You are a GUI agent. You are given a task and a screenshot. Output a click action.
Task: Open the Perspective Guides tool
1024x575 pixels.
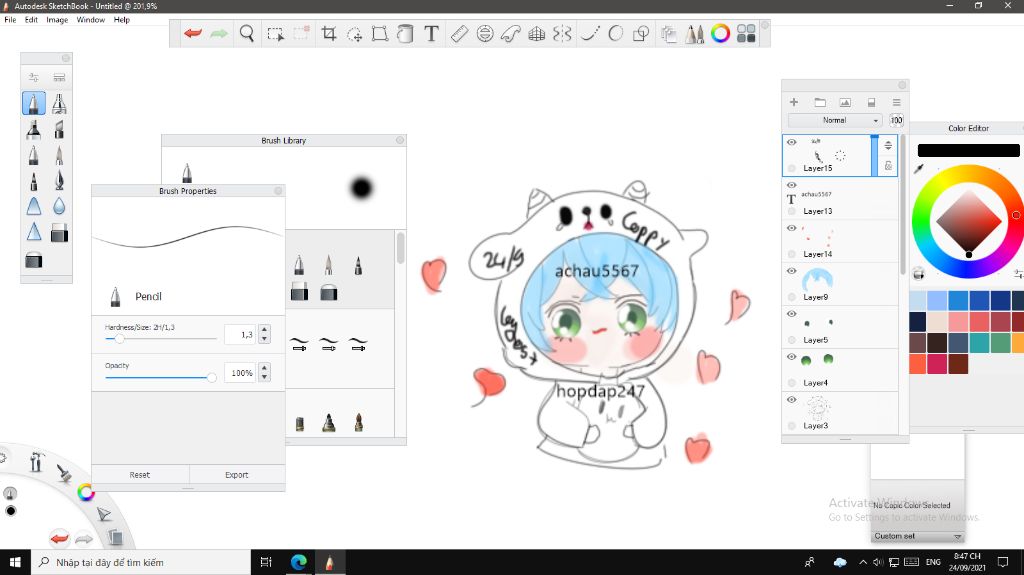536,33
